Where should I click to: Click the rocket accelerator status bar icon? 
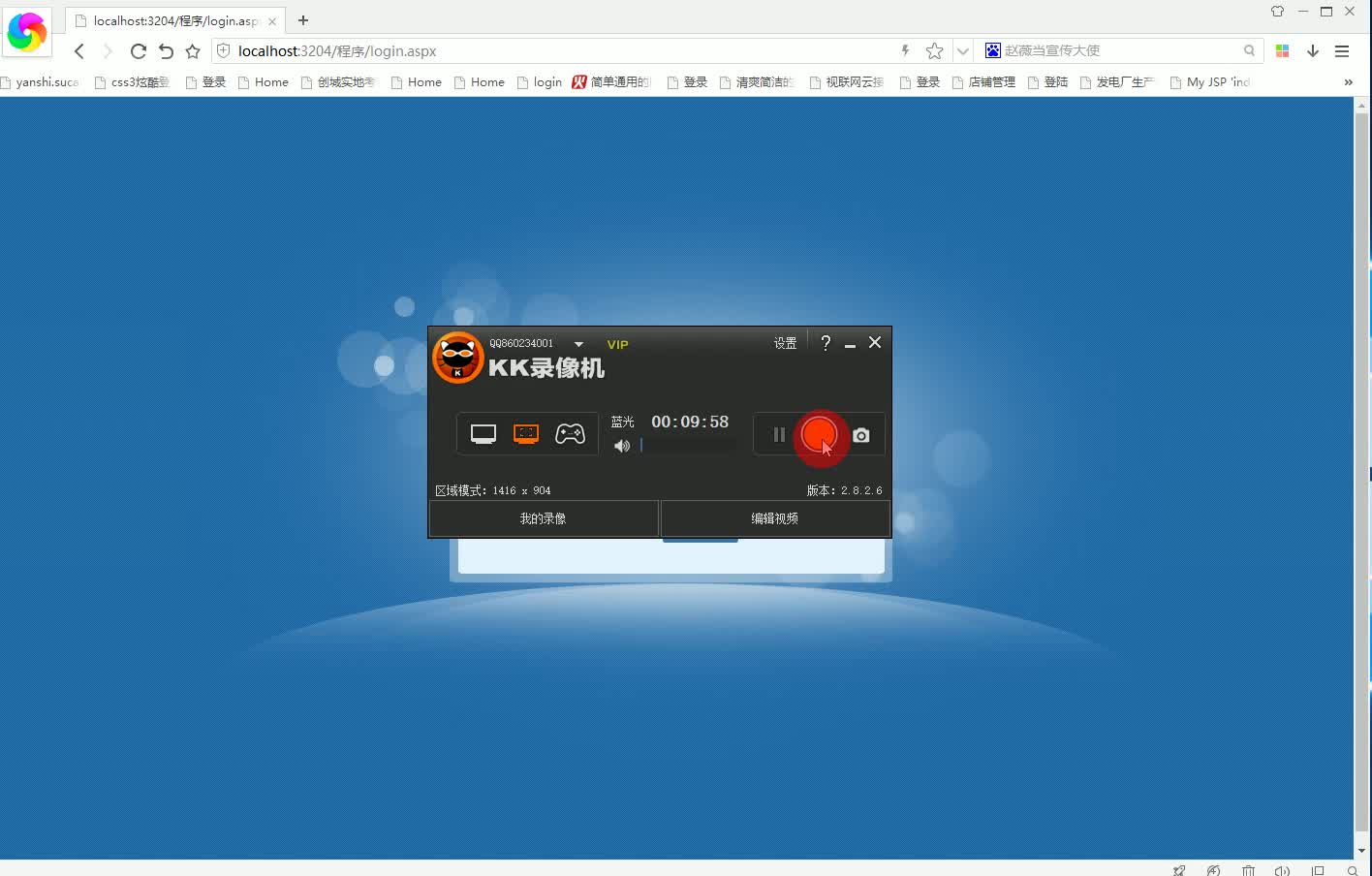tap(1179, 870)
